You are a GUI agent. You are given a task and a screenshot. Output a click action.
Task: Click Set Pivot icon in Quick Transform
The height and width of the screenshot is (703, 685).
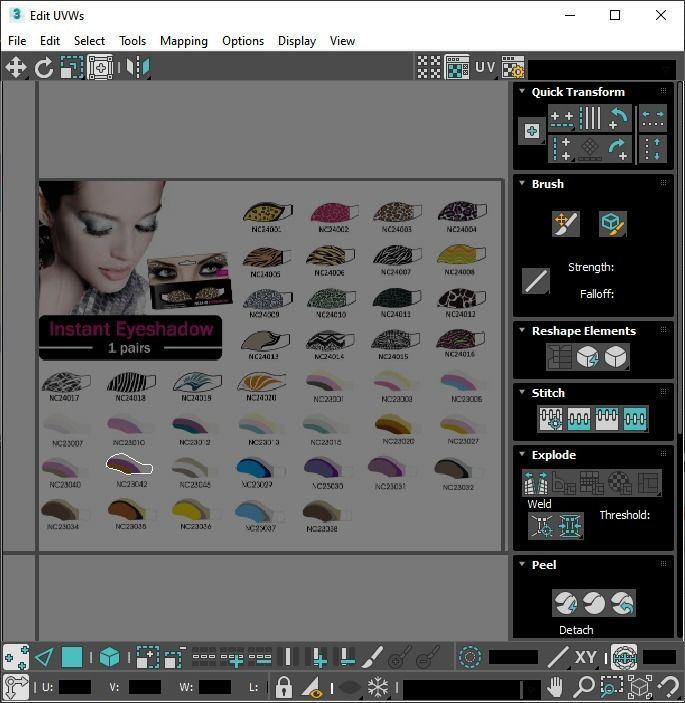tap(532, 131)
